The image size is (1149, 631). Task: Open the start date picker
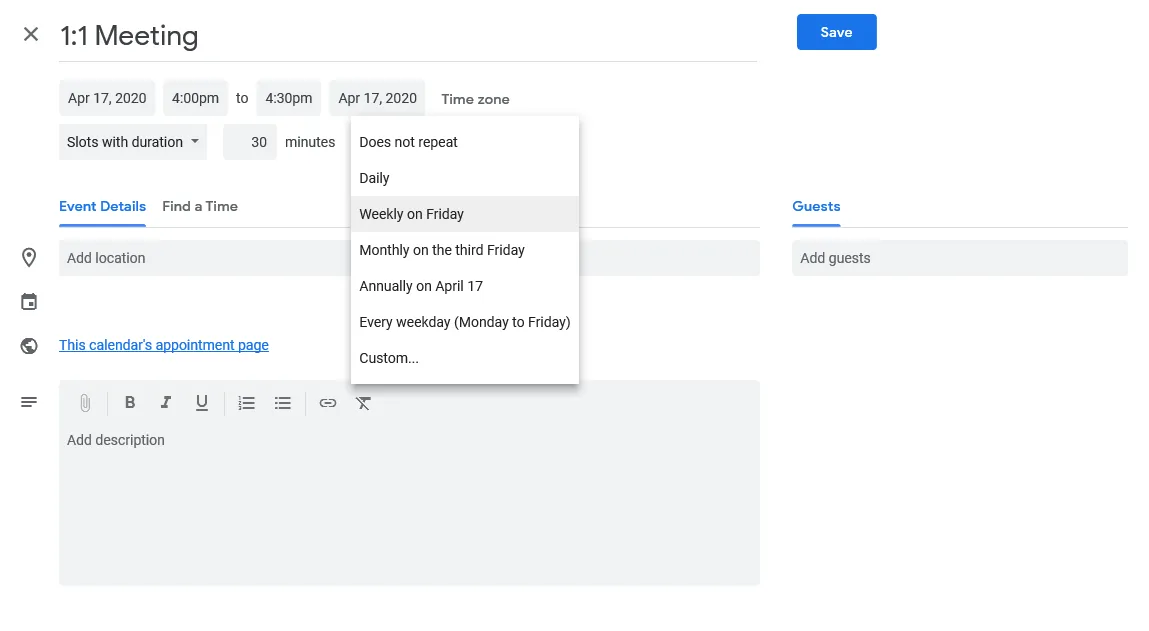pyautogui.click(x=106, y=97)
